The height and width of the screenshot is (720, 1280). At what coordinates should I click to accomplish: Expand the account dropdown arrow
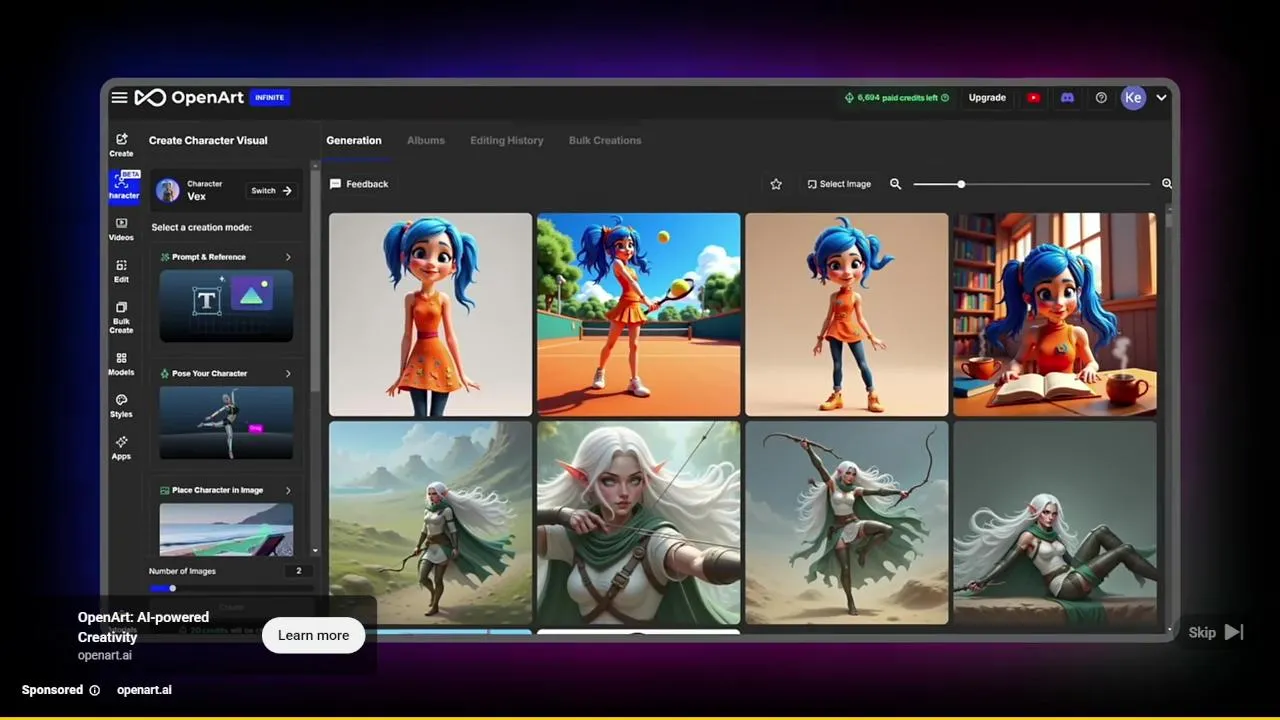pyautogui.click(x=1161, y=98)
